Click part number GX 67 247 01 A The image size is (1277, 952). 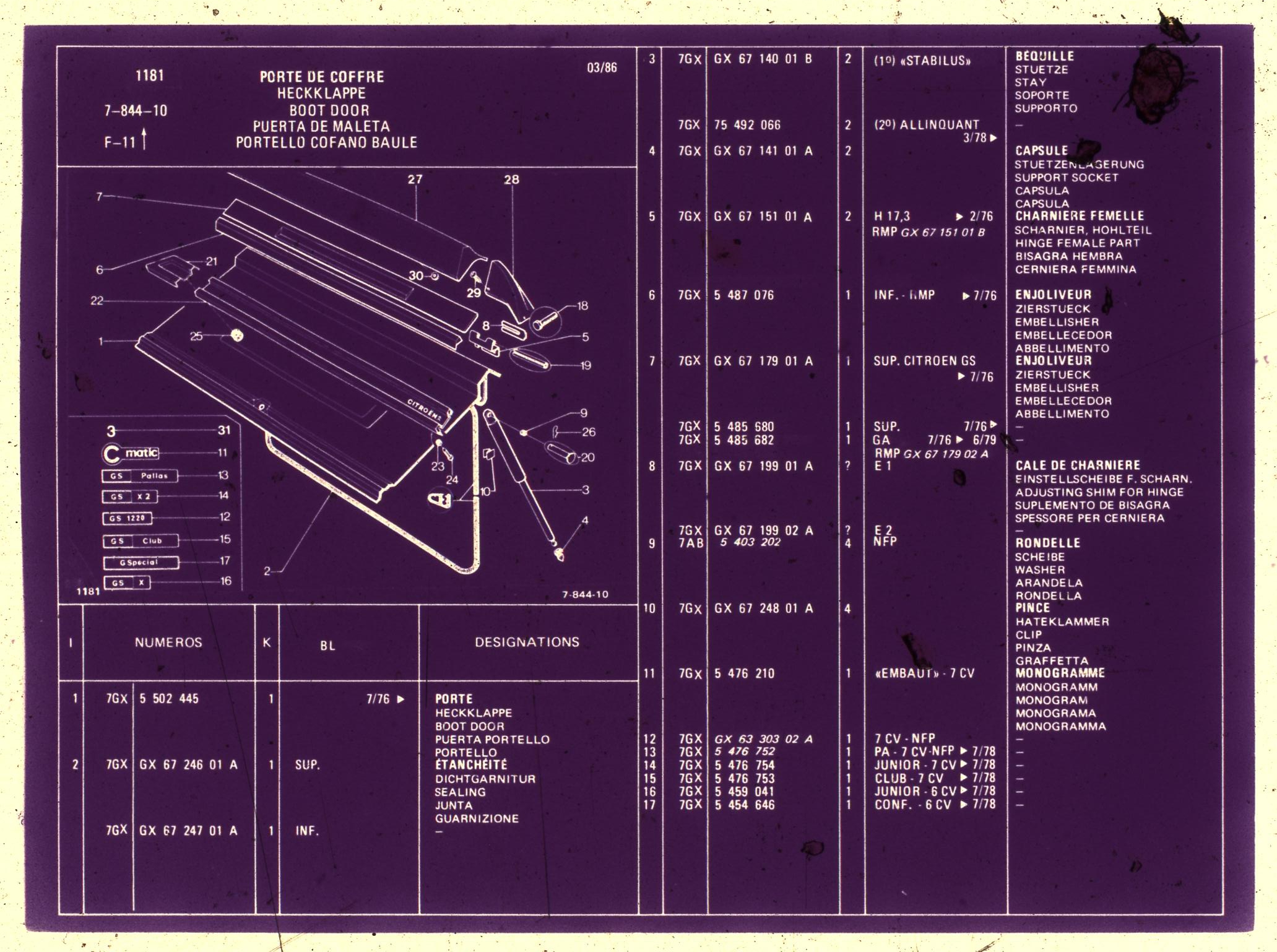pyautogui.click(x=188, y=831)
